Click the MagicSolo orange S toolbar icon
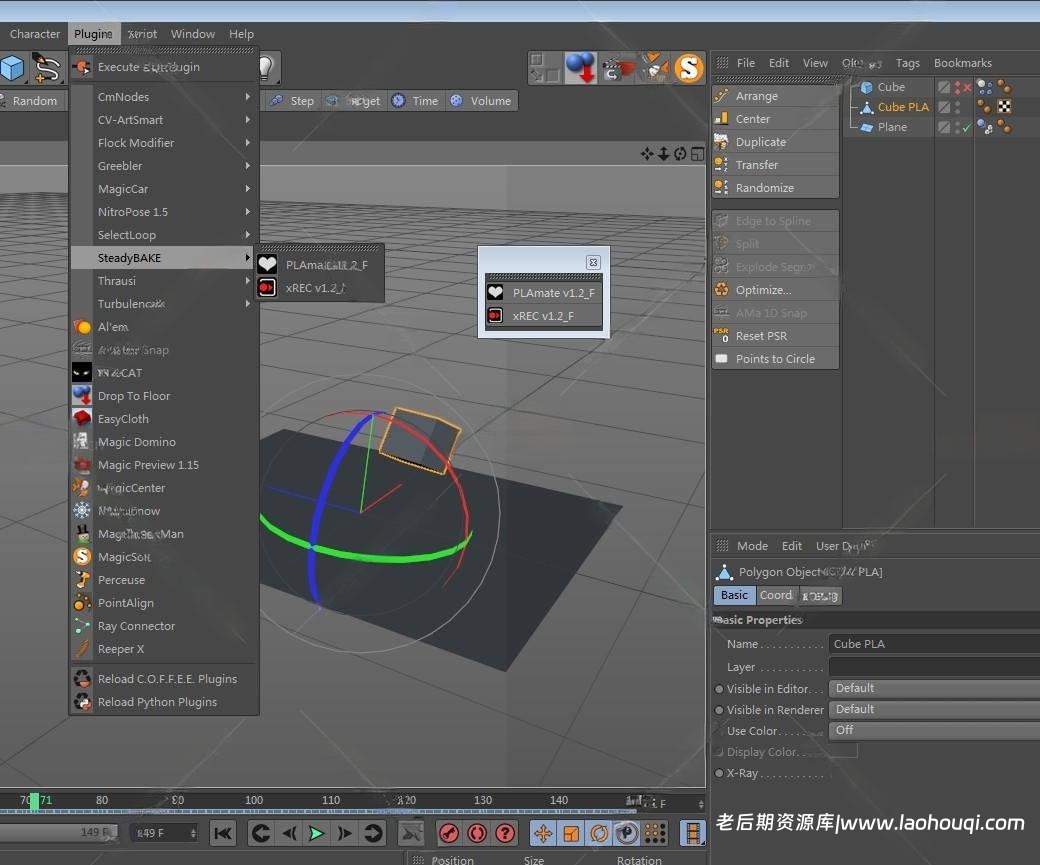This screenshot has height=865, width=1040. click(x=689, y=68)
